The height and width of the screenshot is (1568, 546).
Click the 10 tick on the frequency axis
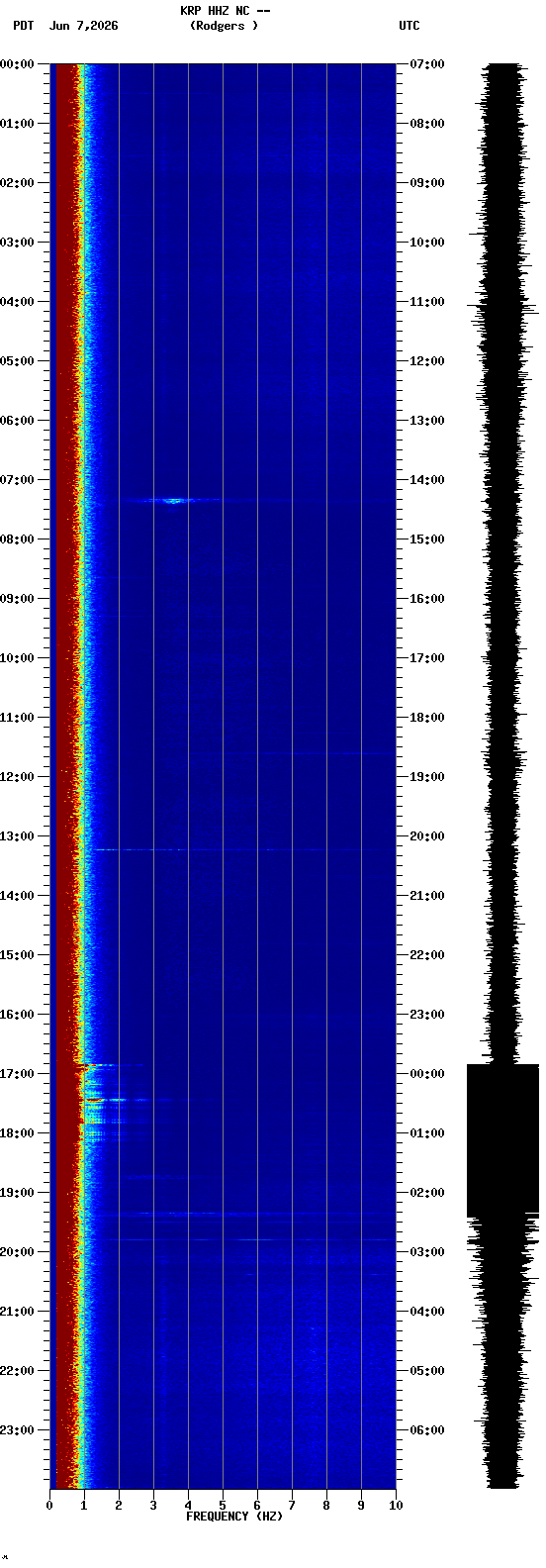click(x=396, y=1506)
